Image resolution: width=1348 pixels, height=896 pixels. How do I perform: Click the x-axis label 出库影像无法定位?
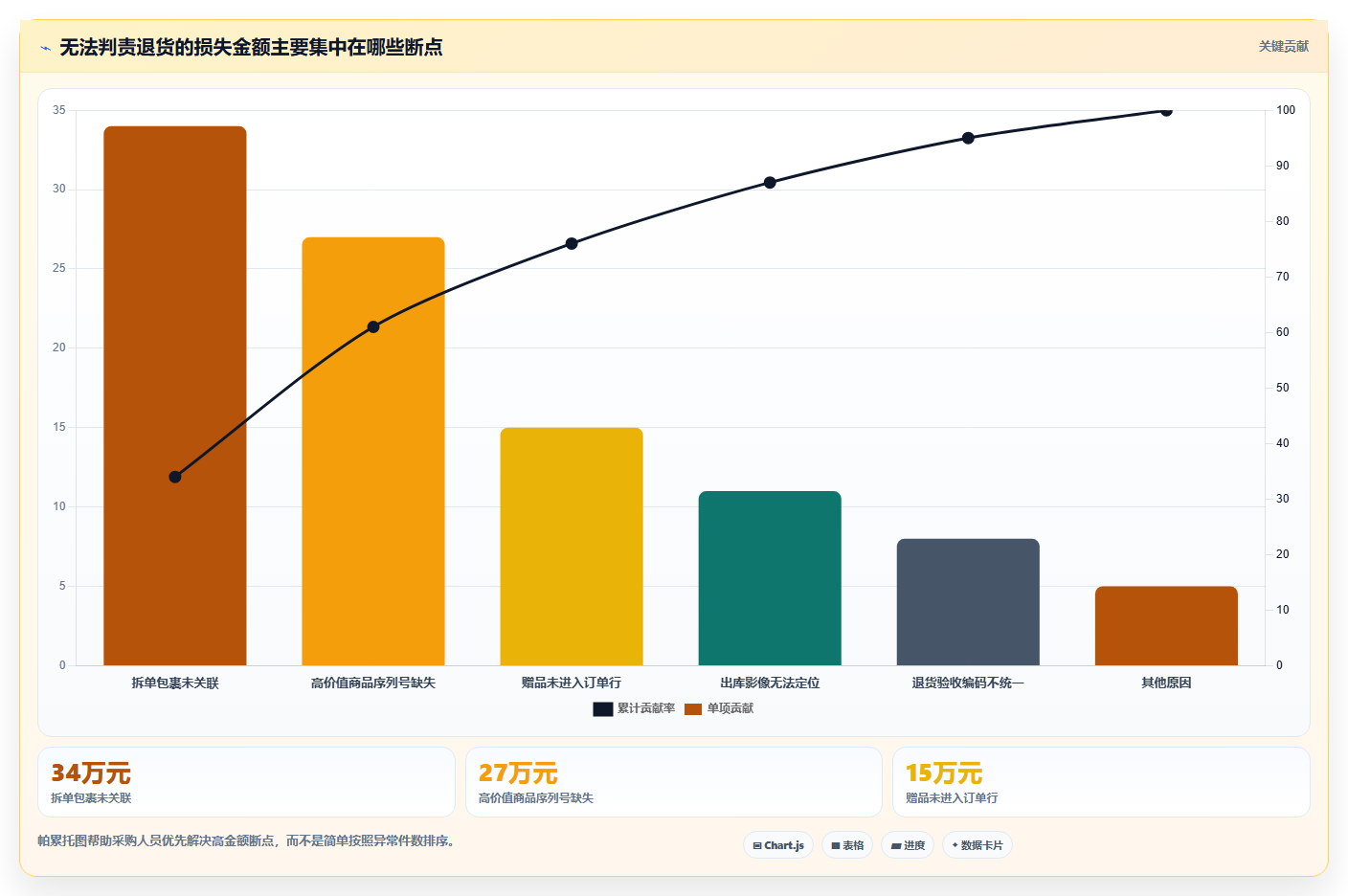click(770, 683)
